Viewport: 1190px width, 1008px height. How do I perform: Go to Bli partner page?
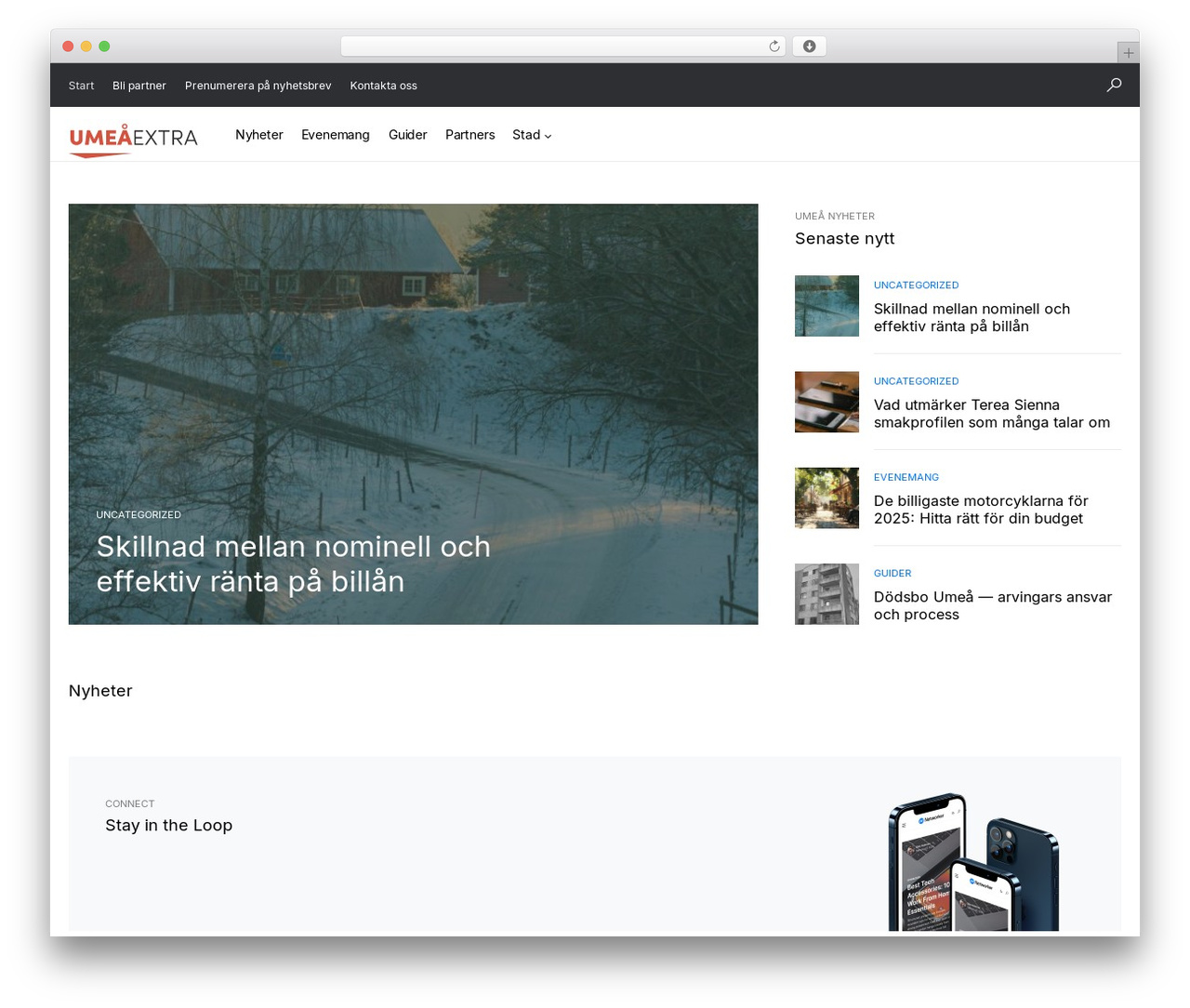[x=139, y=86]
